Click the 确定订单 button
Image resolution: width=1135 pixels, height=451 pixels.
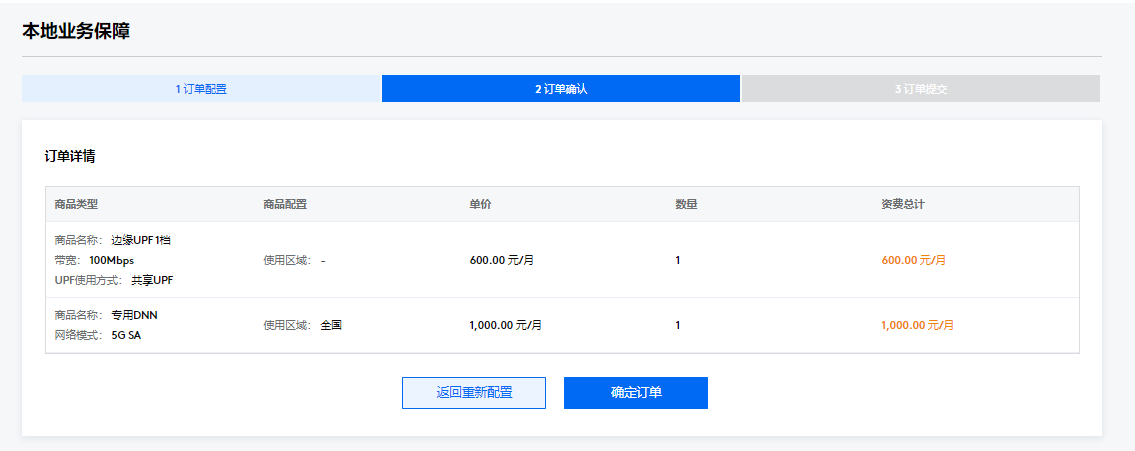(635, 393)
